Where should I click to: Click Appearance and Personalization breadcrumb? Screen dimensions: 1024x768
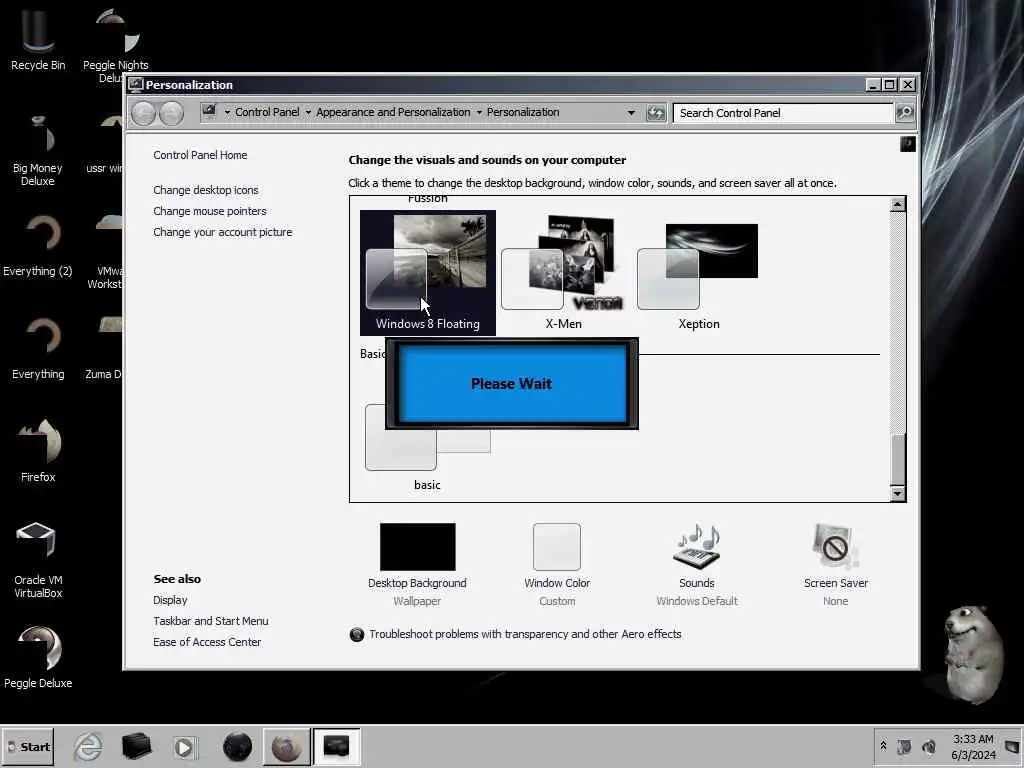click(x=393, y=112)
